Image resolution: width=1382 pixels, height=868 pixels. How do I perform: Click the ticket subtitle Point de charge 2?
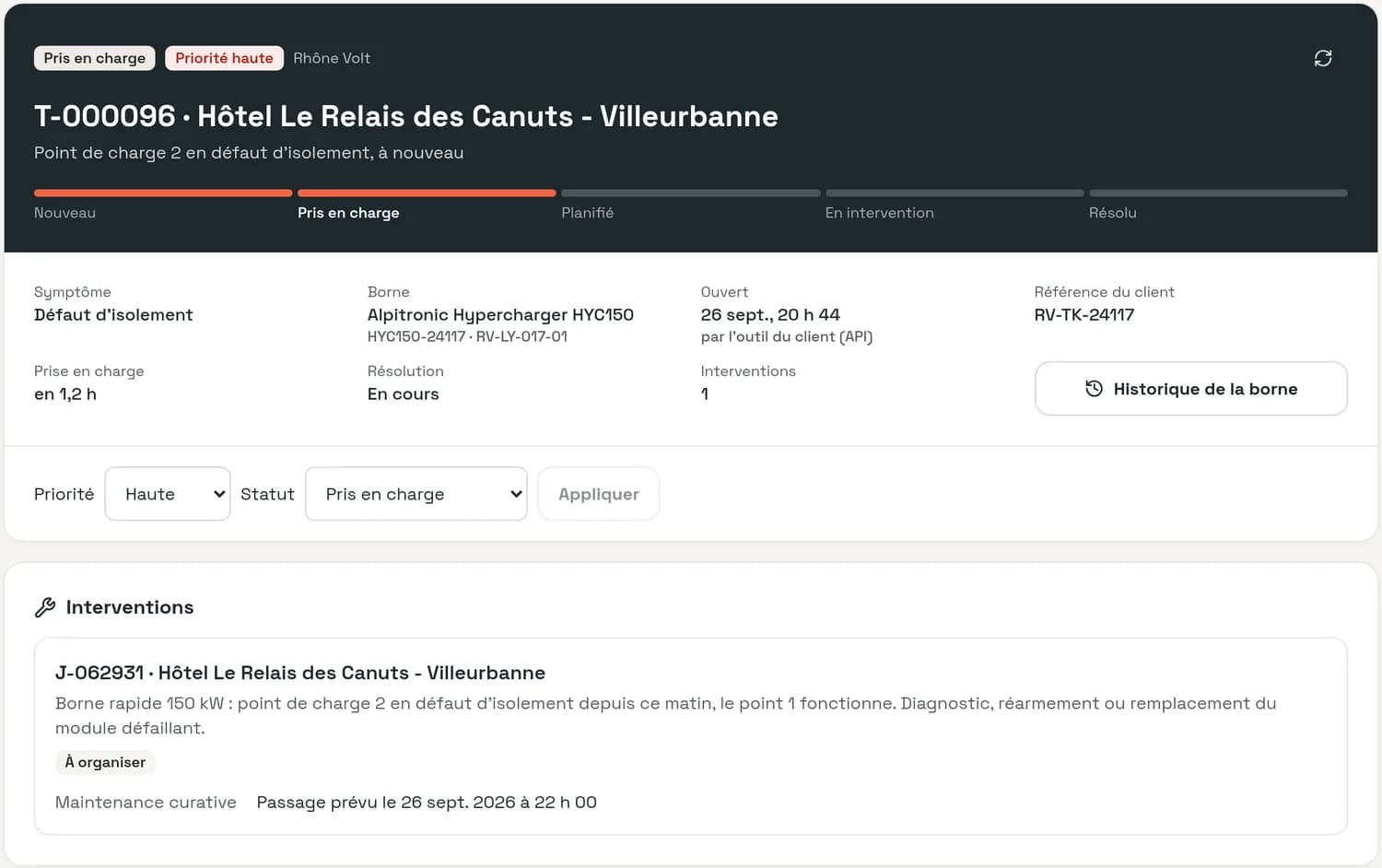click(x=249, y=153)
